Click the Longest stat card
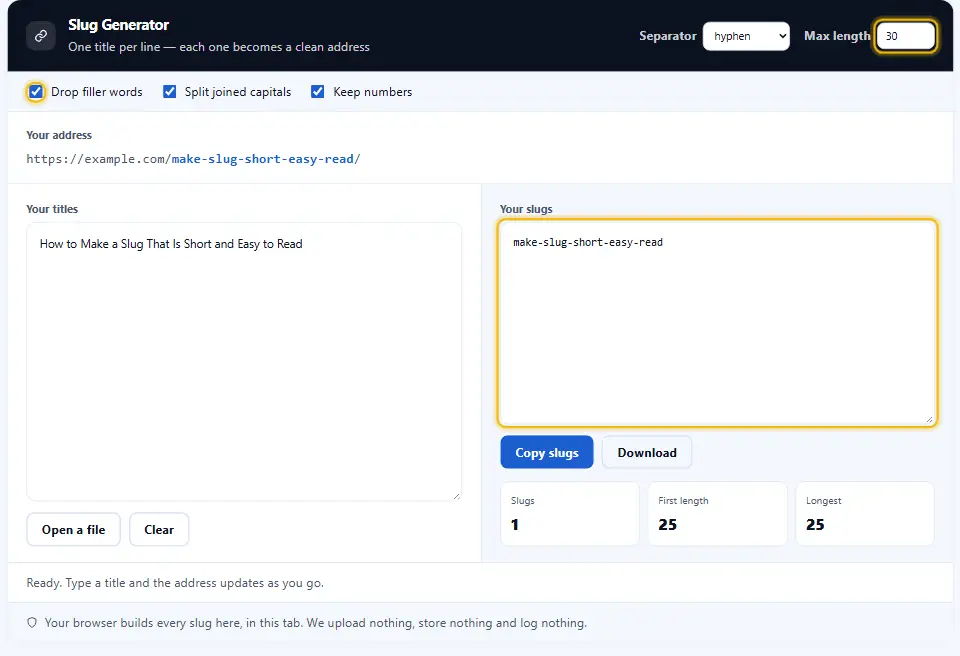This screenshot has width=960, height=656. (x=865, y=514)
